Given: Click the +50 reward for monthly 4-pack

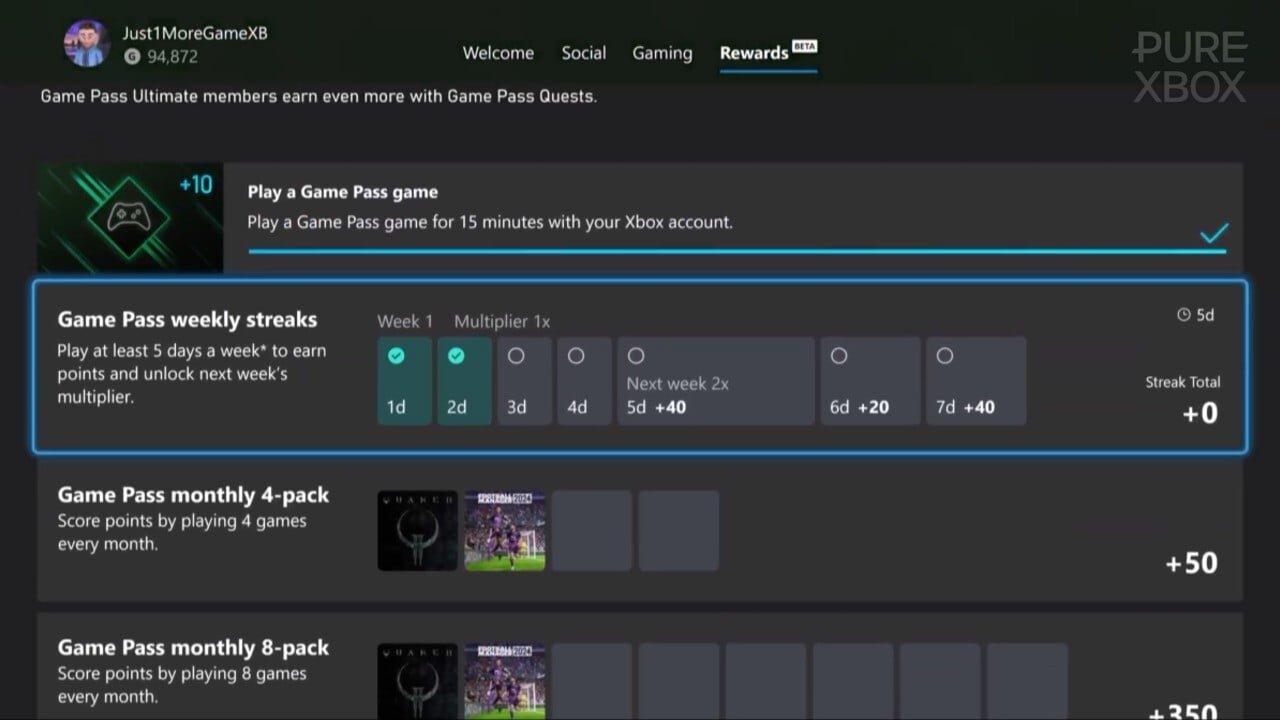Looking at the screenshot, I should [1192, 563].
